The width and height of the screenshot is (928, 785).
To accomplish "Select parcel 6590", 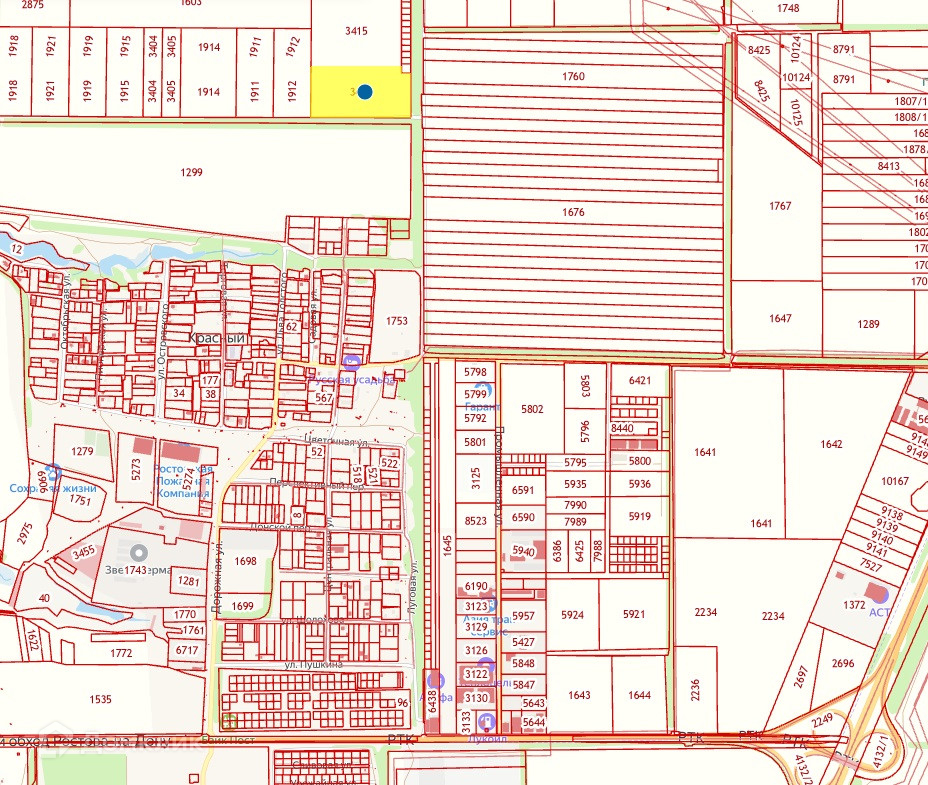I will tap(523, 517).
